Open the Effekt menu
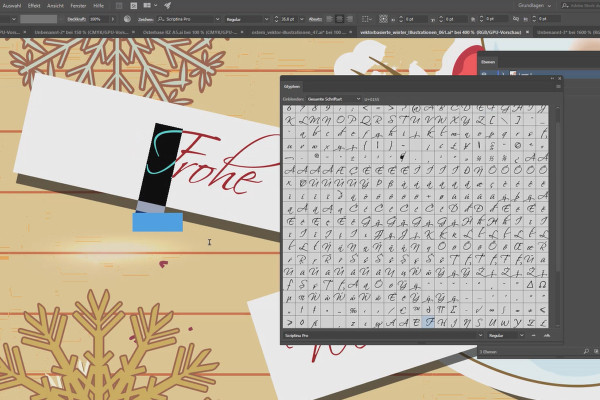Viewport: 600px width, 400px height. (34, 6)
